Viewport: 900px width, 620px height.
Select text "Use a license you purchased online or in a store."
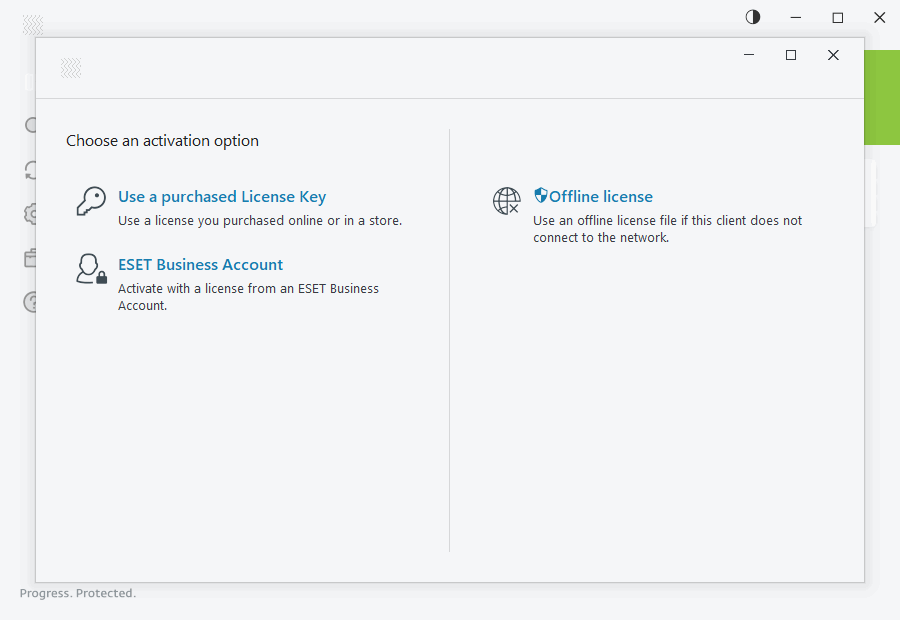click(260, 220)
